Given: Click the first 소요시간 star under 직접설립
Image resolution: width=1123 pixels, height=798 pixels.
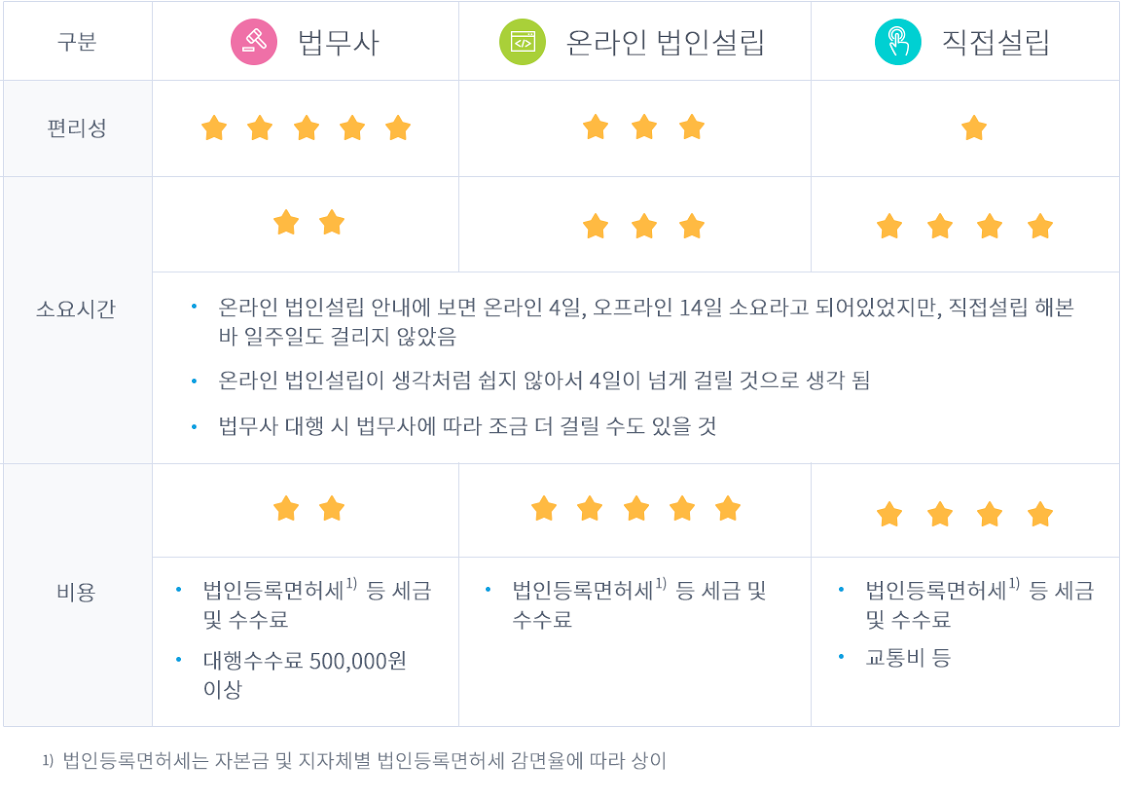Looking at the screenshot, I should coord(889,226).
